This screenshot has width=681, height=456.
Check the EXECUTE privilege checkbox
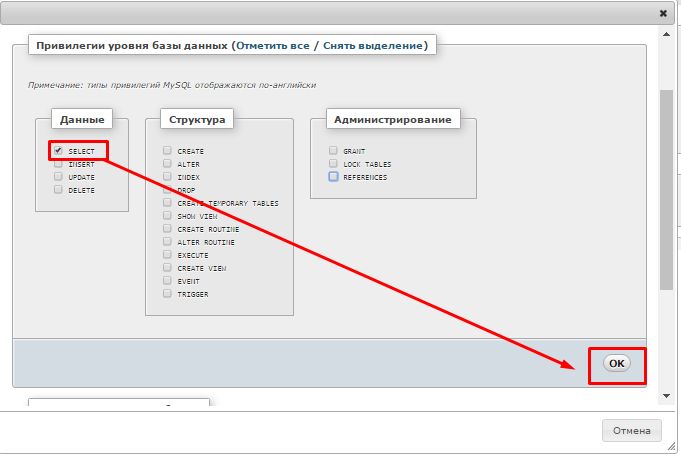pyautogui.click(x=167, y=255)
